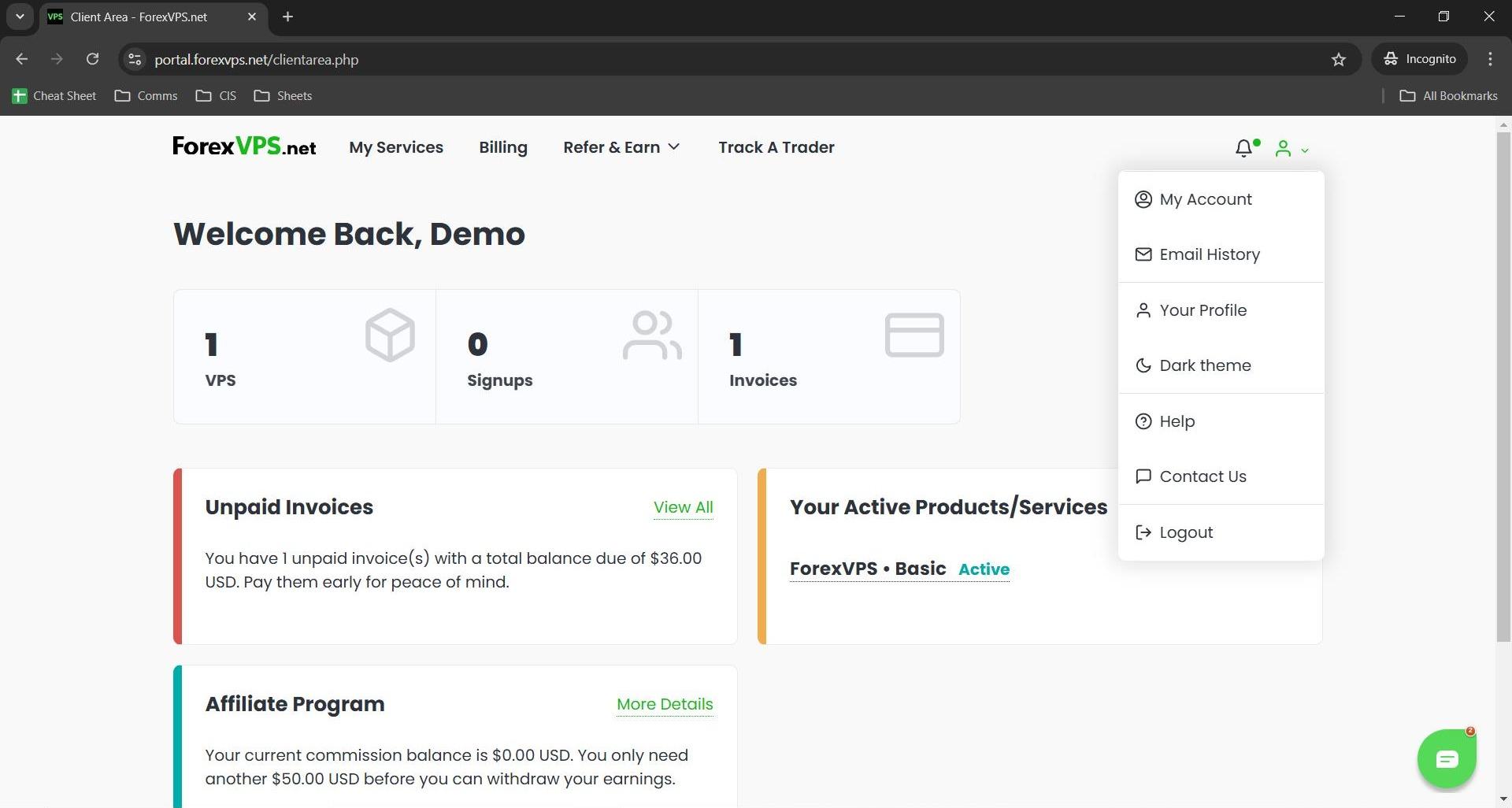Click Your Active Products/Services heading

(x=948, y=507)
